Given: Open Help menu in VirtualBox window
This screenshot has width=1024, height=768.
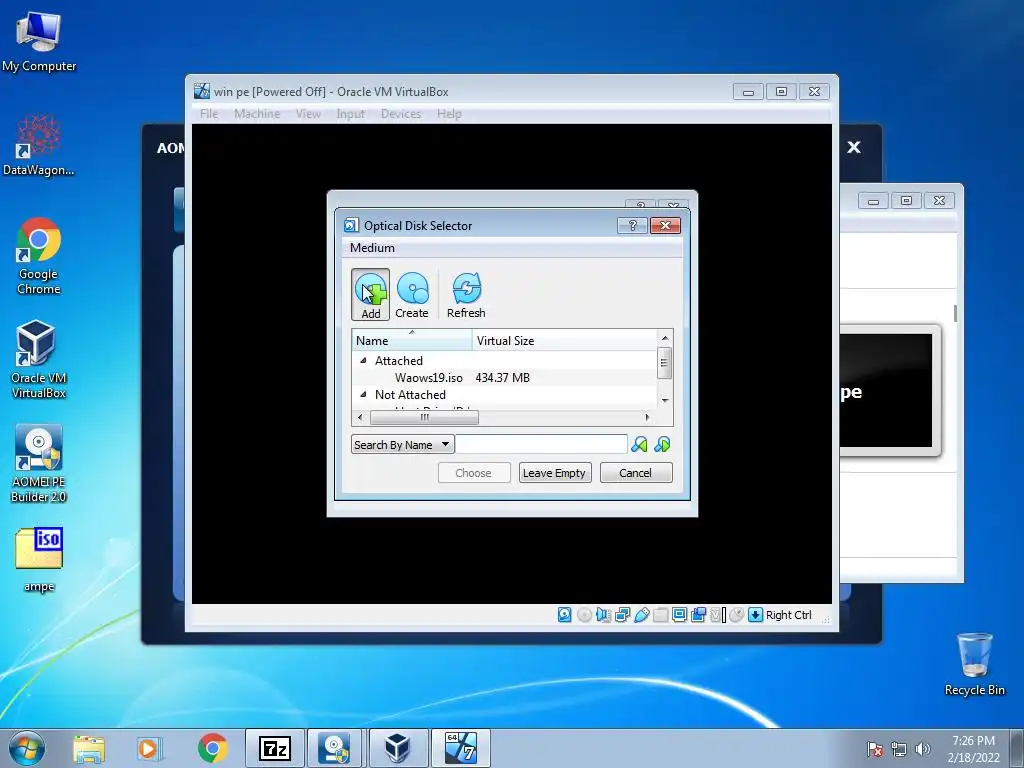Looking at the screenshot, I should (x=449, y=114).
